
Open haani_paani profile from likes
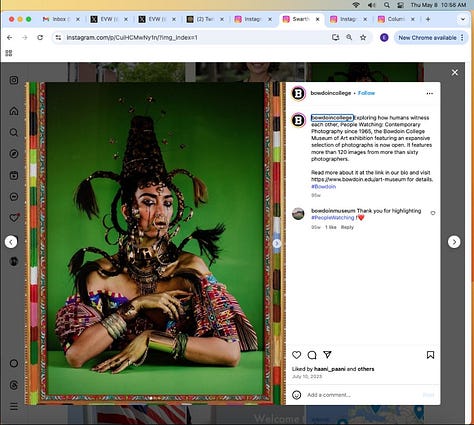[x=329, y=369]
